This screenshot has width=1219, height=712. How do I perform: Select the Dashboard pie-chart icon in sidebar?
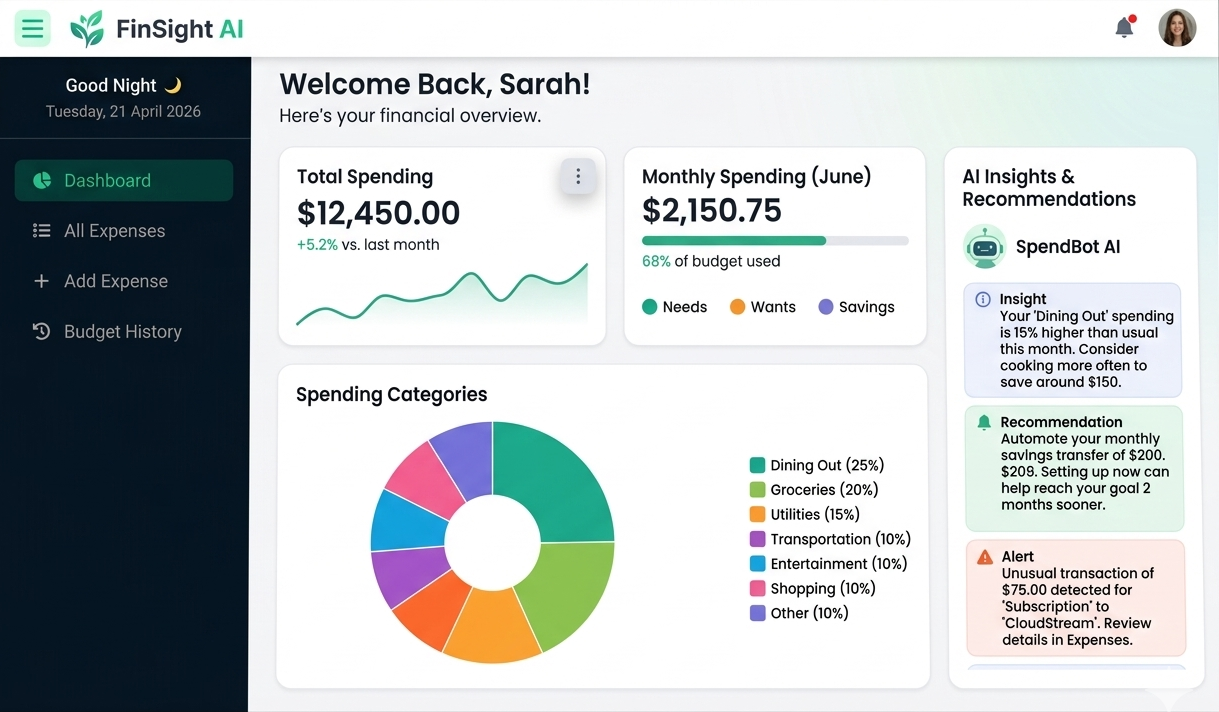click(x=41, y=180)
